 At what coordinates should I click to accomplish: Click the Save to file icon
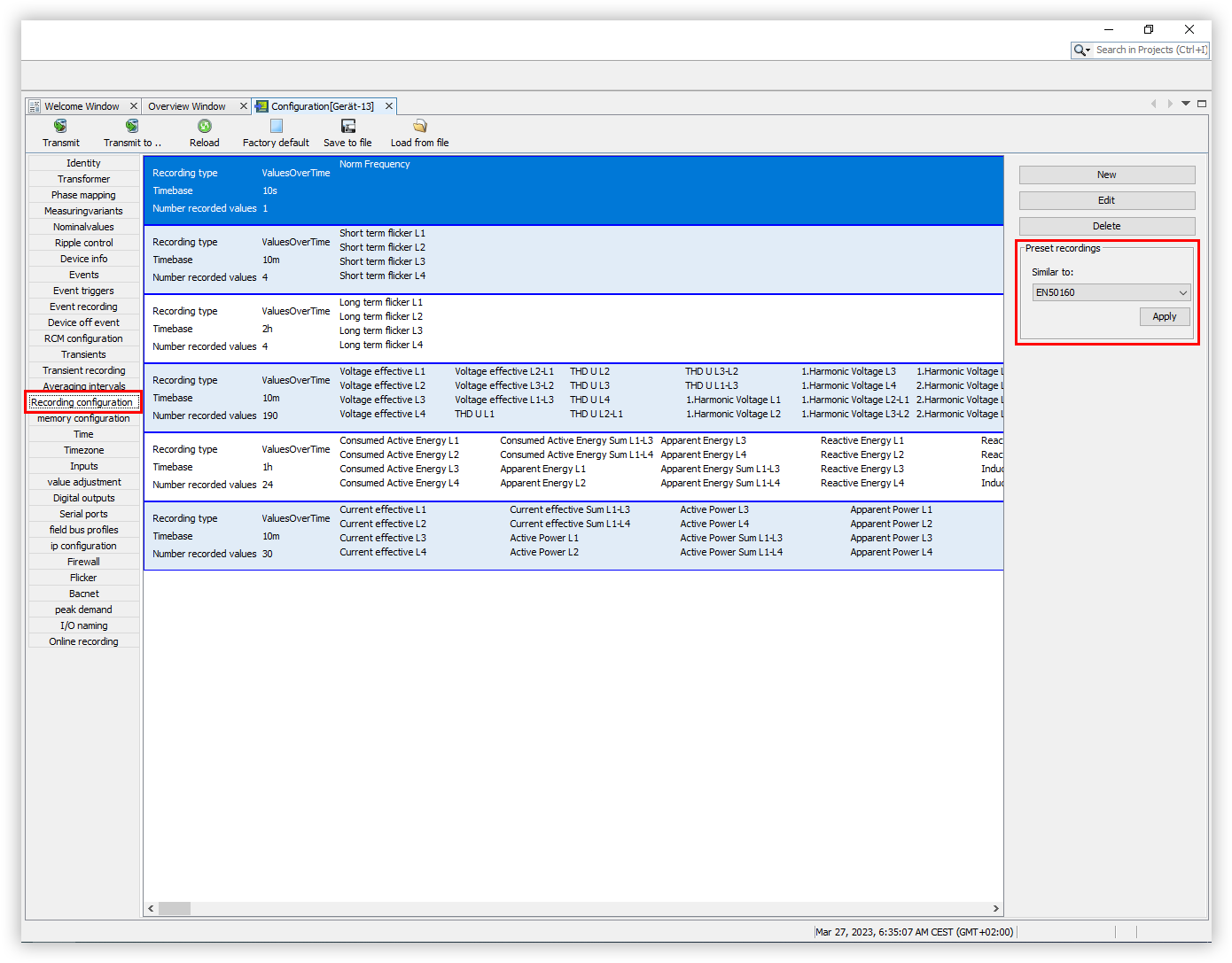coord(347,127)
